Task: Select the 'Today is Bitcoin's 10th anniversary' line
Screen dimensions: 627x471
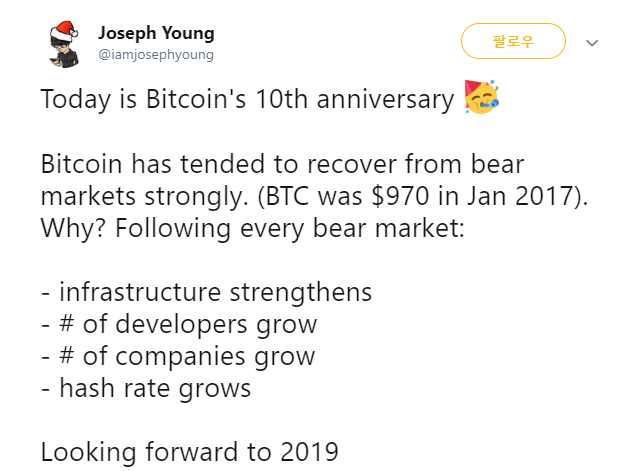Action: 247,99
